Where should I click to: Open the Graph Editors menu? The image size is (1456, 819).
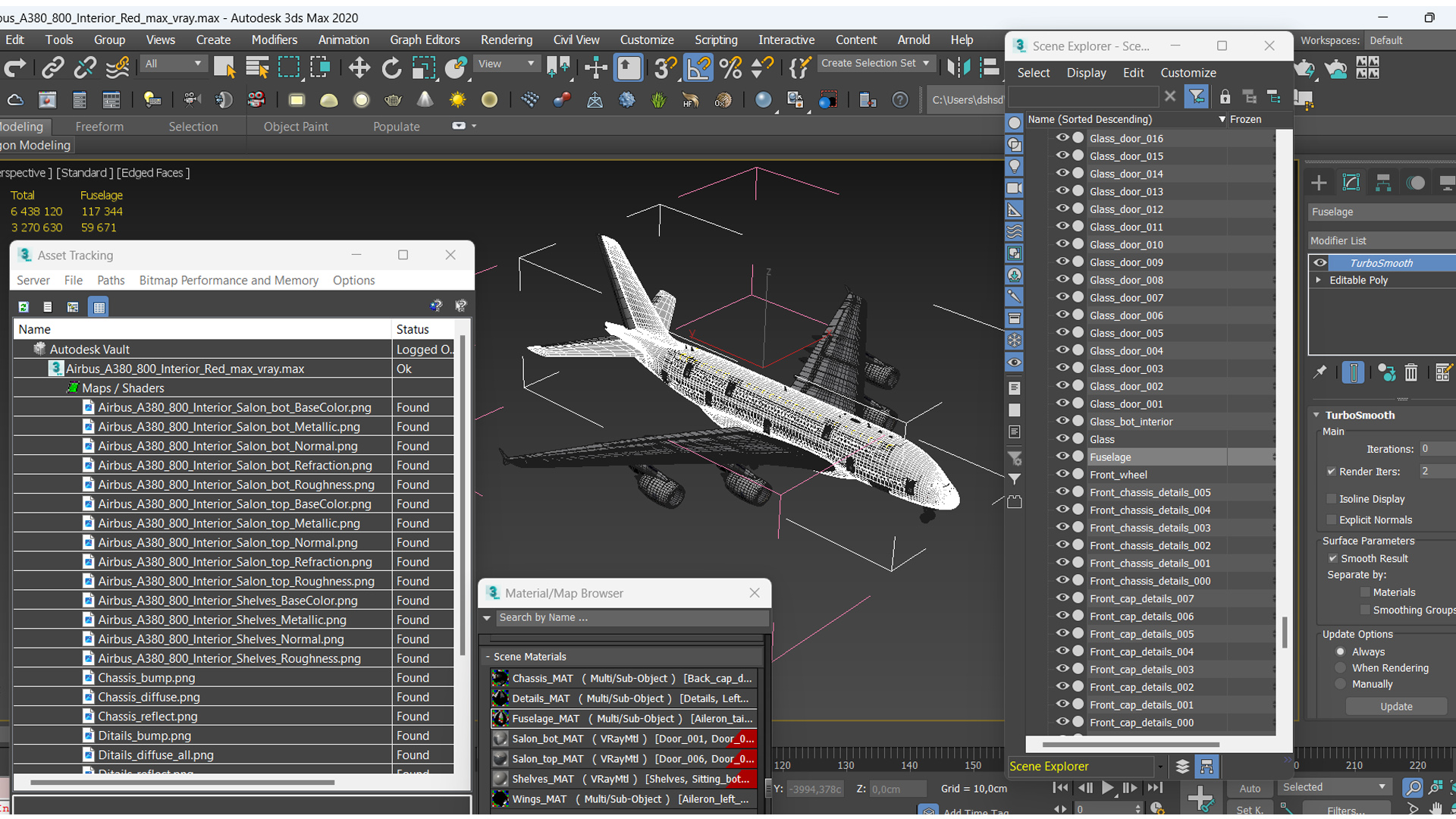[425, 39]
